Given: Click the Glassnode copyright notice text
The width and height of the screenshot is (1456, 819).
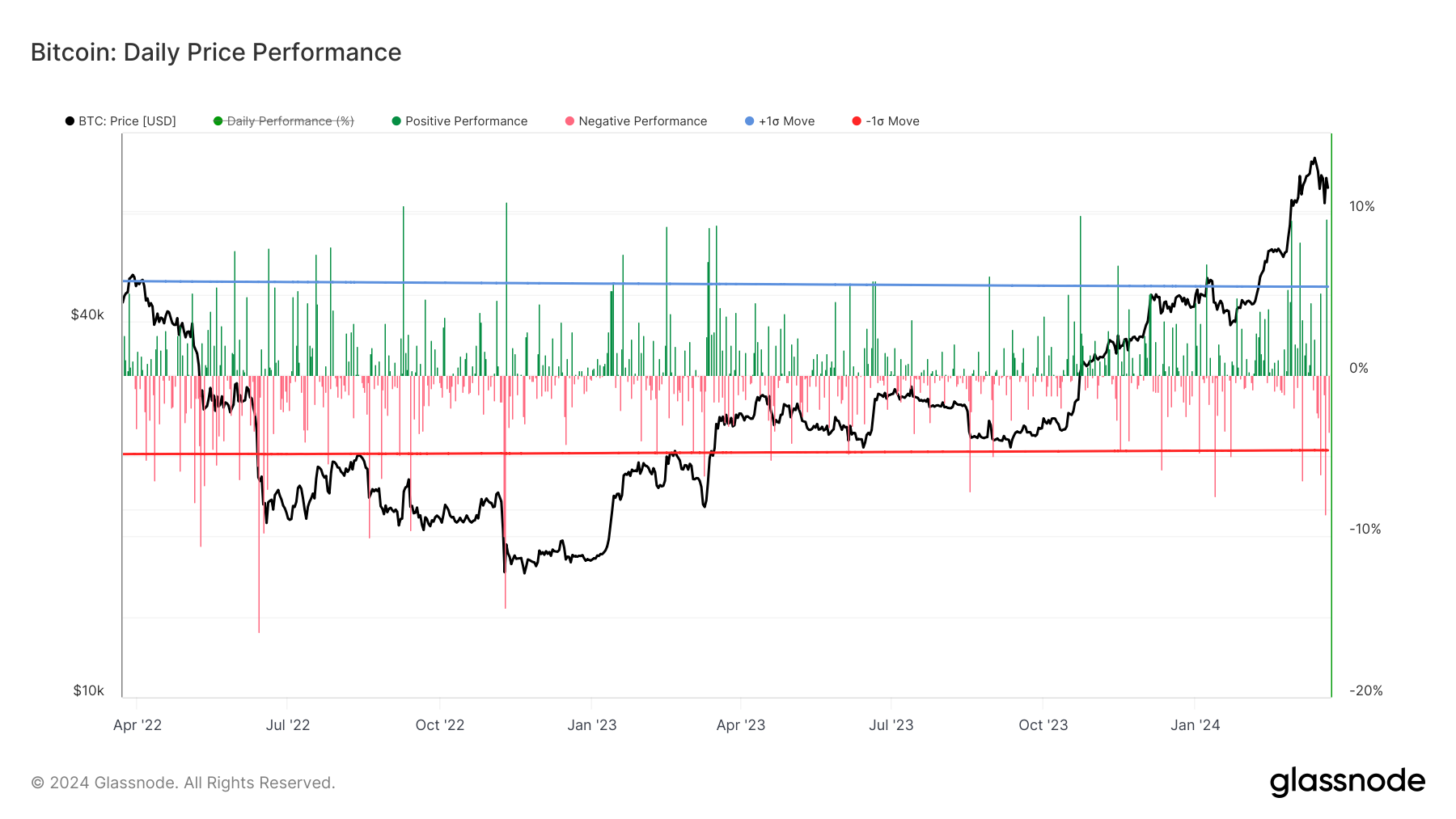Looking at the screenshot, I should point(183,783).
